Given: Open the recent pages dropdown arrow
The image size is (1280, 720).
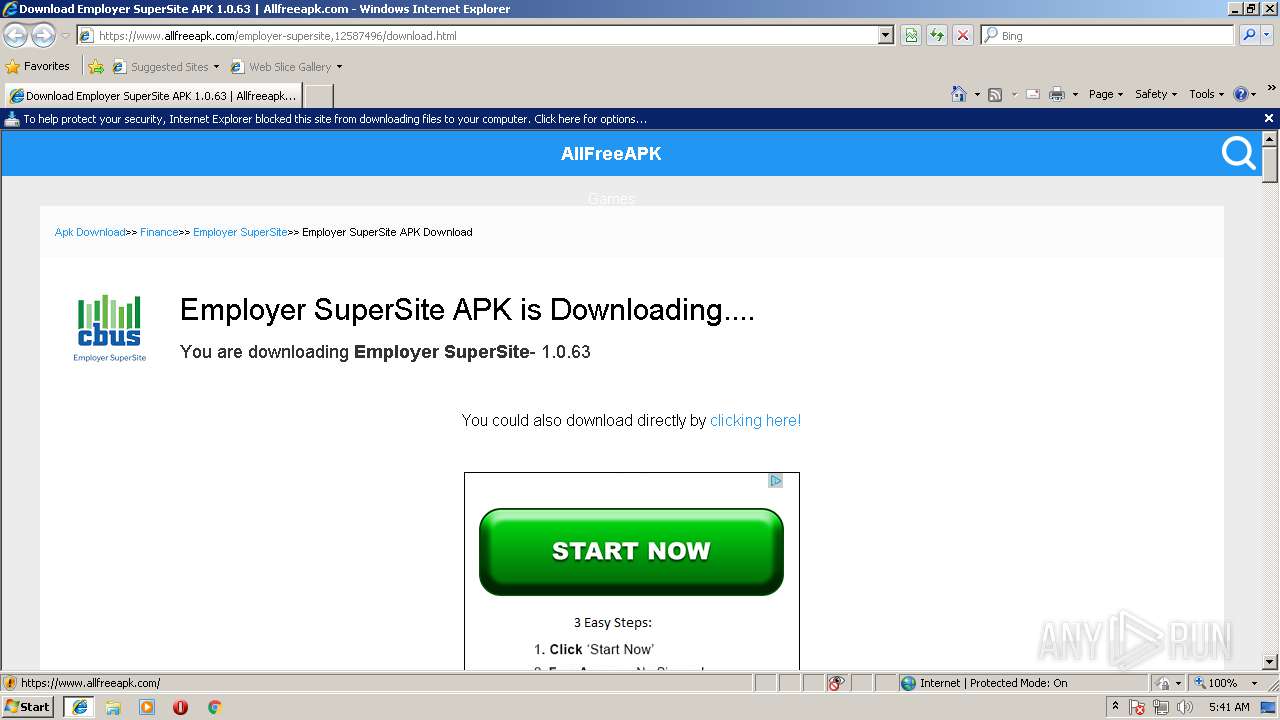Looking at the screenshot, I should coord(65,36).
